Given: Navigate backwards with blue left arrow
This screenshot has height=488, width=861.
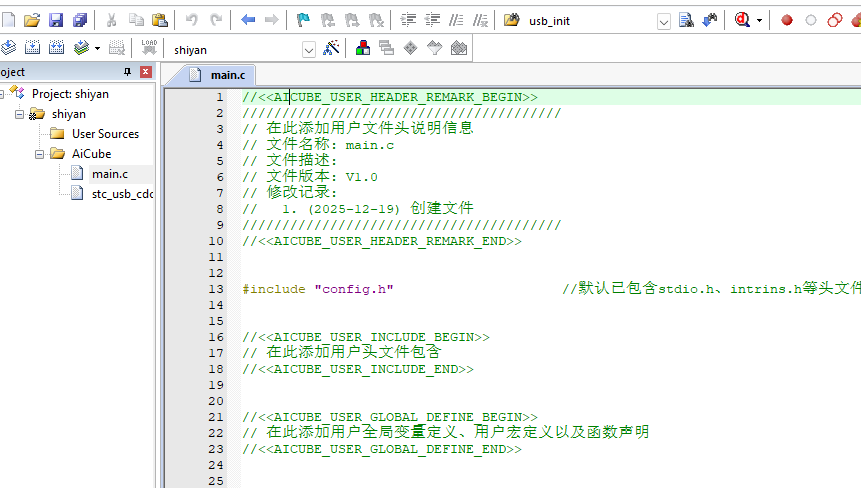Looking at the screenshot, I should pos(248,20).
